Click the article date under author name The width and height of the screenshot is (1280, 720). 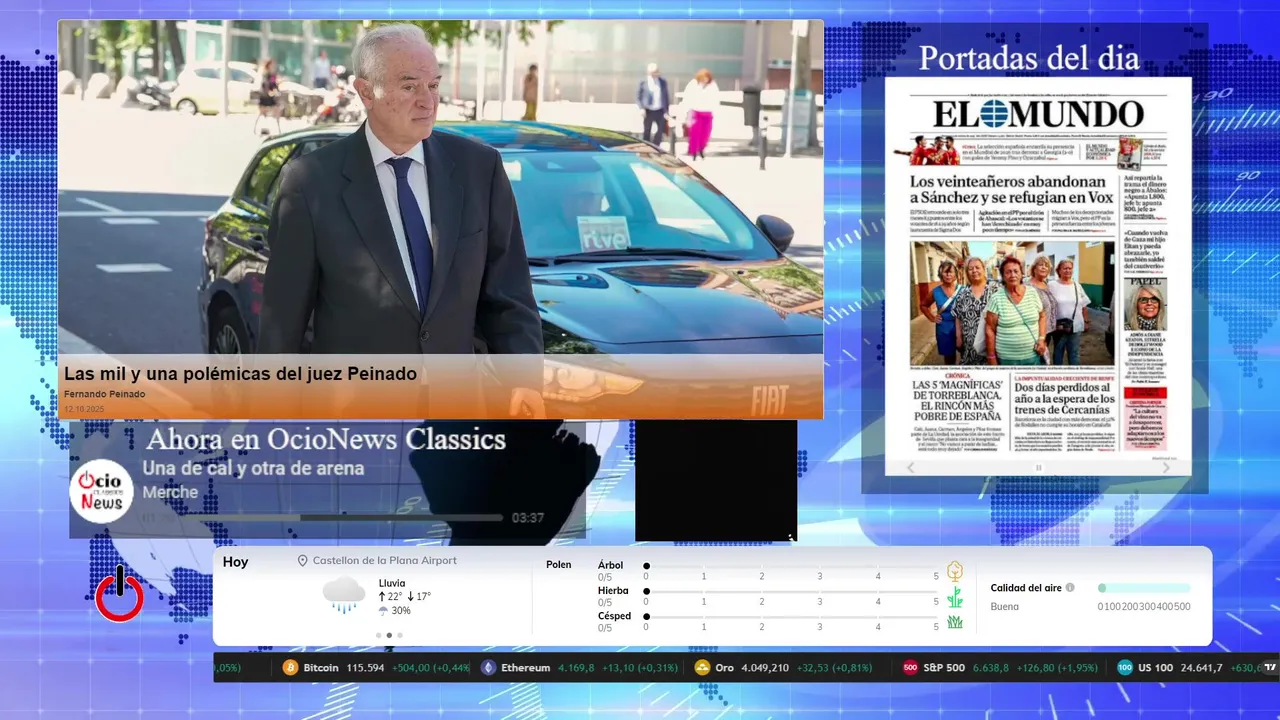tap(84, 409)
